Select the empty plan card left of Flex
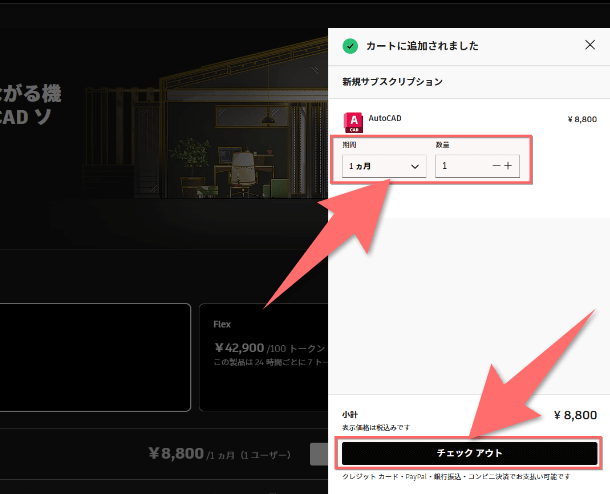610x494 pixels. coord(95,357)
